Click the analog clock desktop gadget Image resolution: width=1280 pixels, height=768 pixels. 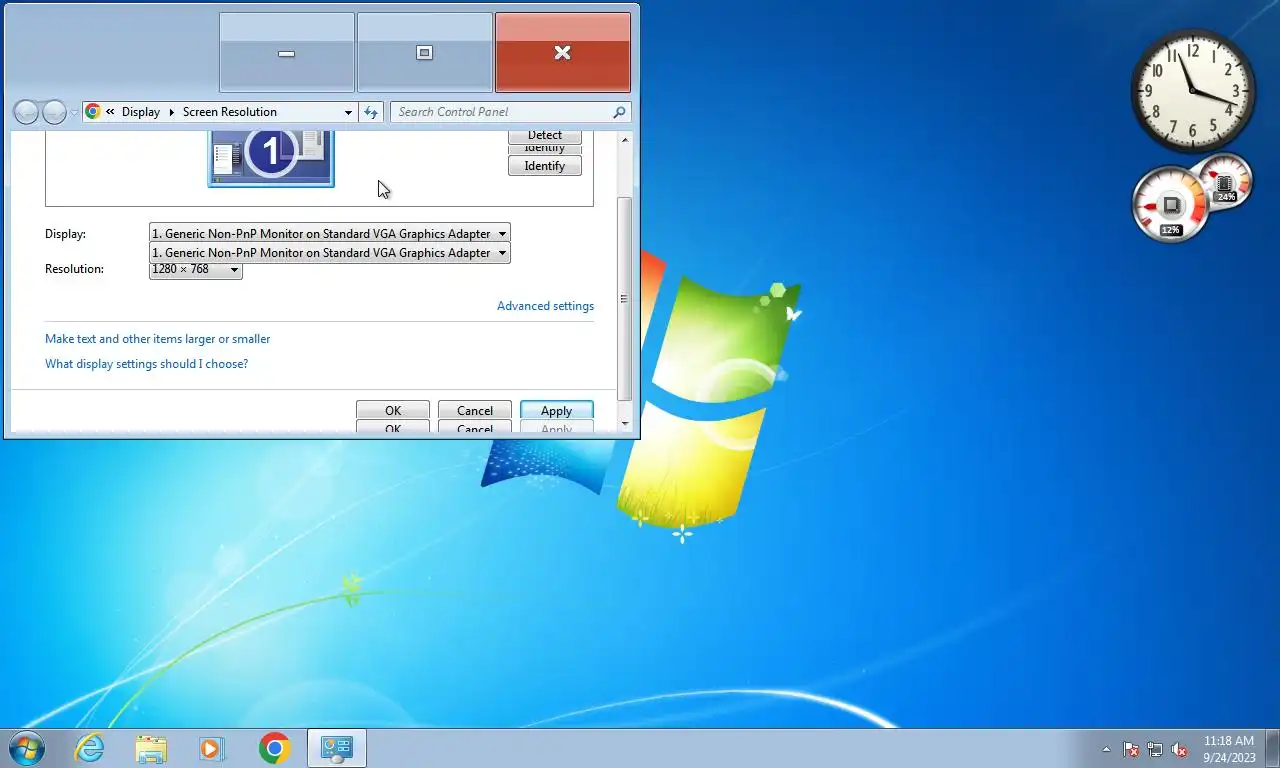click(x=1192, y=90)
